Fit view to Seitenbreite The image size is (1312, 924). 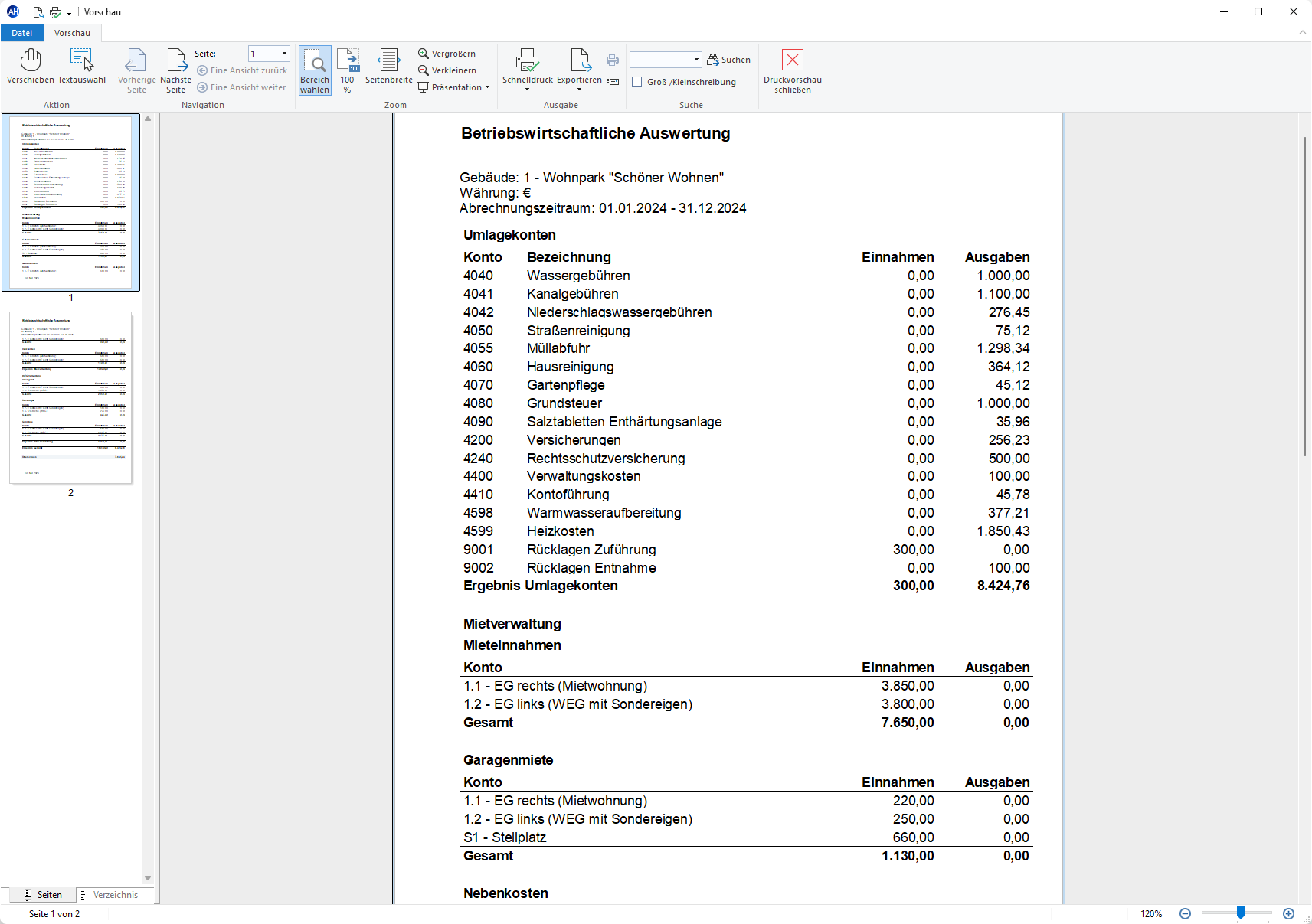tap(389, 66)
